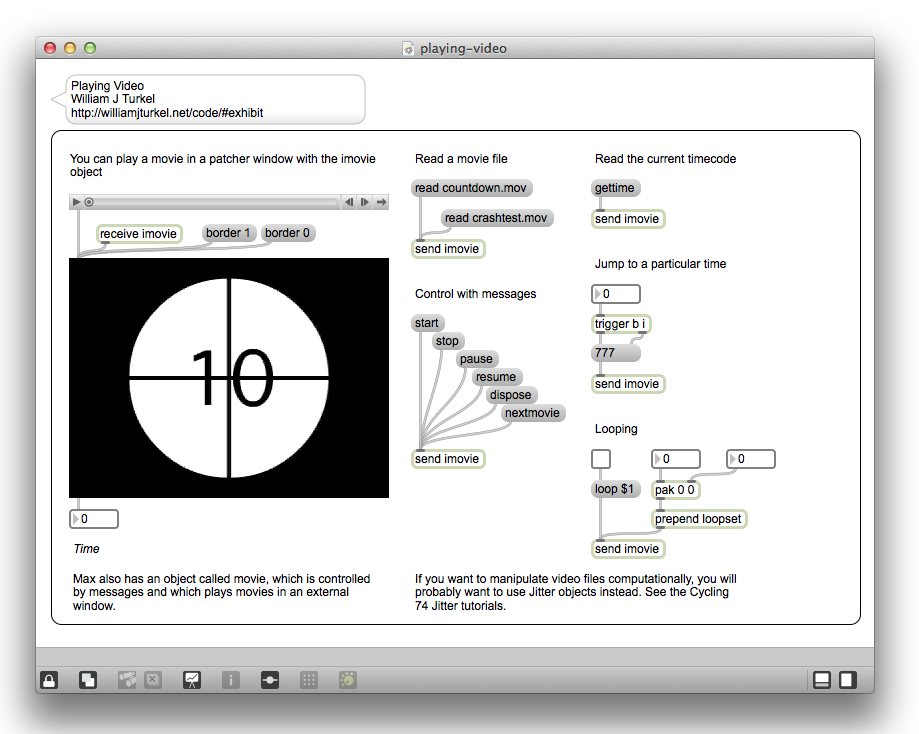Open a new view of the patcher
919x734 pixels.
click(89, 680)
